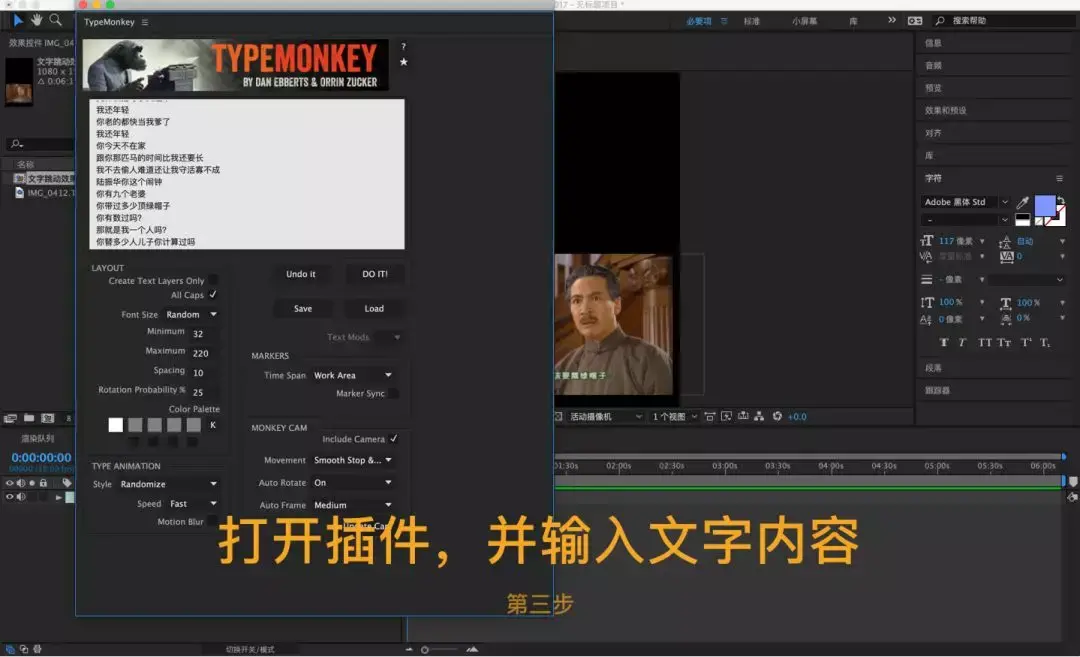Toggle the All Caps checkbox
Viewport: 1080px width, 657px height.
click(213, 295)
